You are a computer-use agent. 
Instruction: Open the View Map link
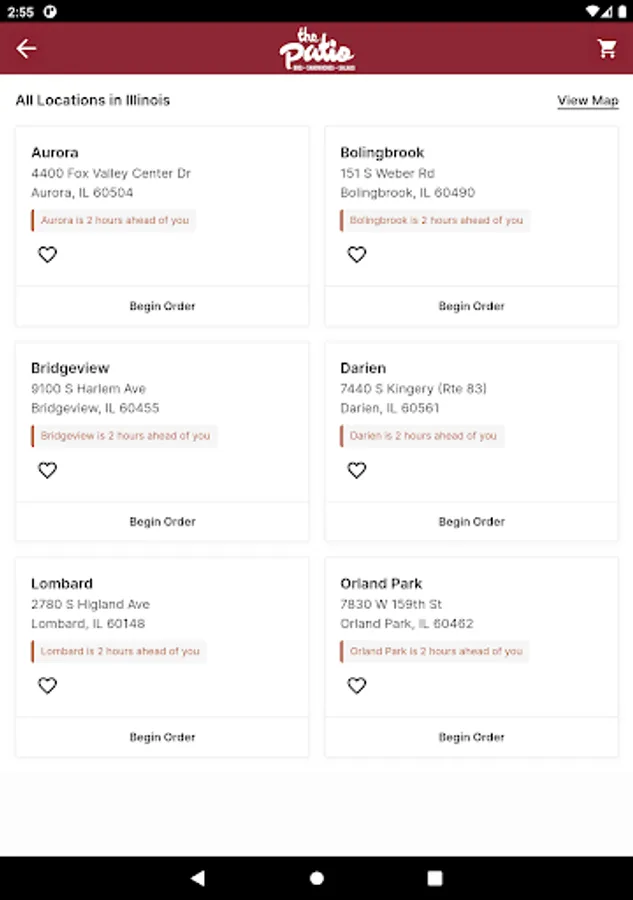pyautogui.click(x=588, y=101)
